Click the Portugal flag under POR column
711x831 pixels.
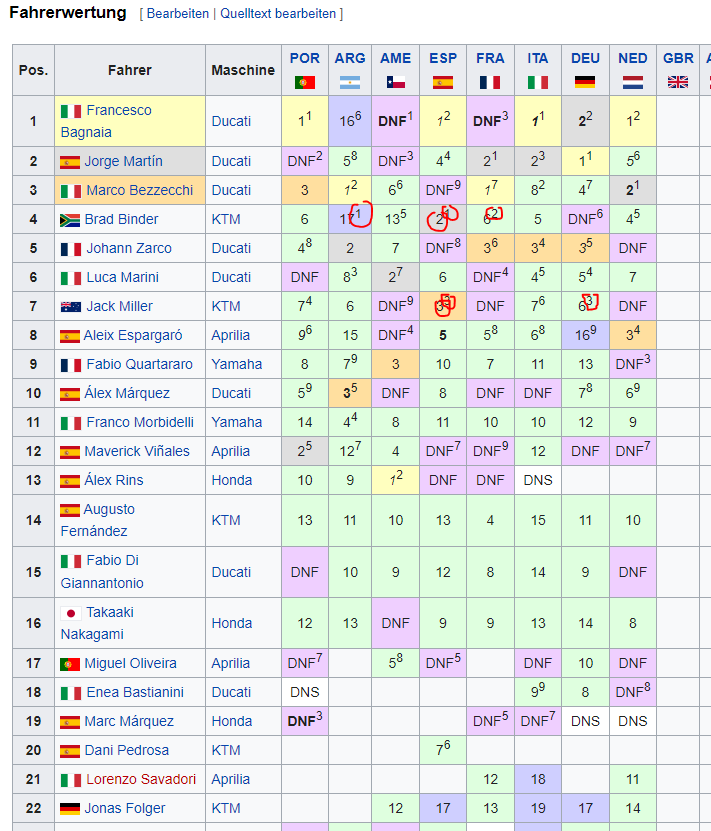click(305, 82)
